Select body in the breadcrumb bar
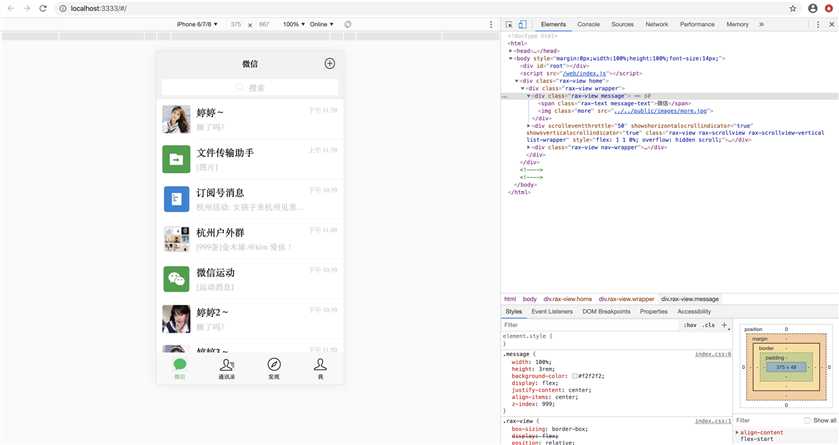Viewport: 839px width, 445px height. tap(529, 299)
